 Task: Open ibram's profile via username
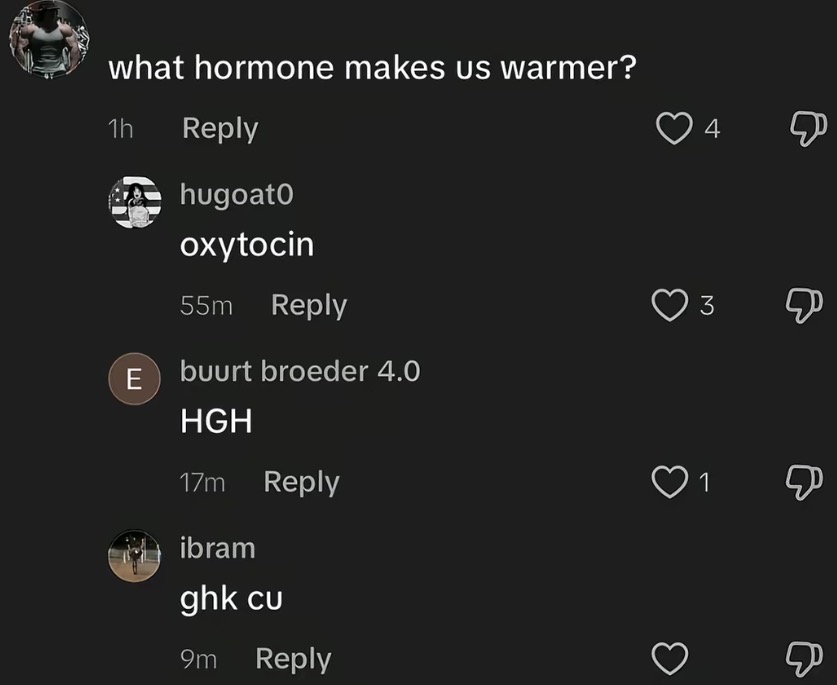click(x=217, y=548)
